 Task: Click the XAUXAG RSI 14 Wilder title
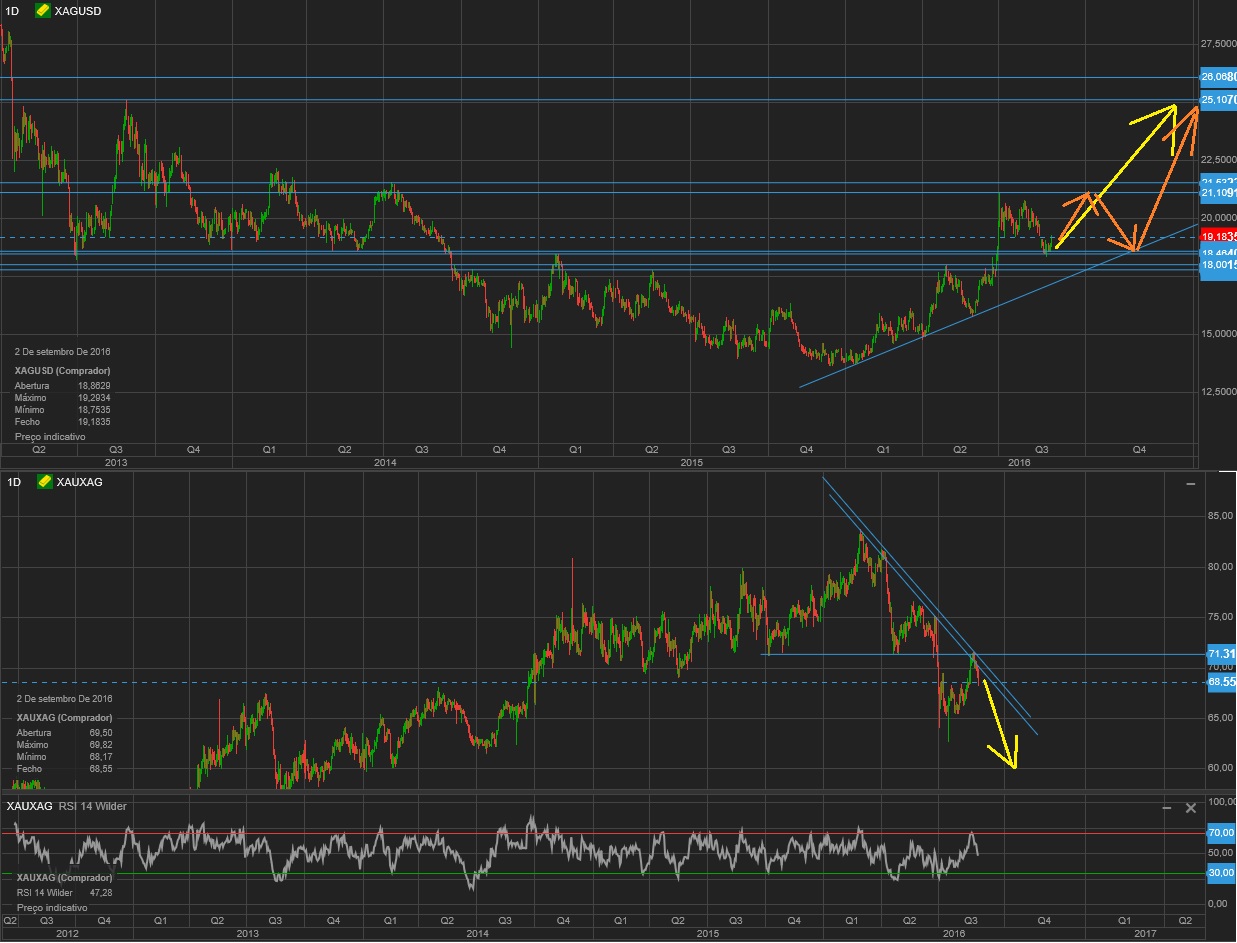pos(67,806)
